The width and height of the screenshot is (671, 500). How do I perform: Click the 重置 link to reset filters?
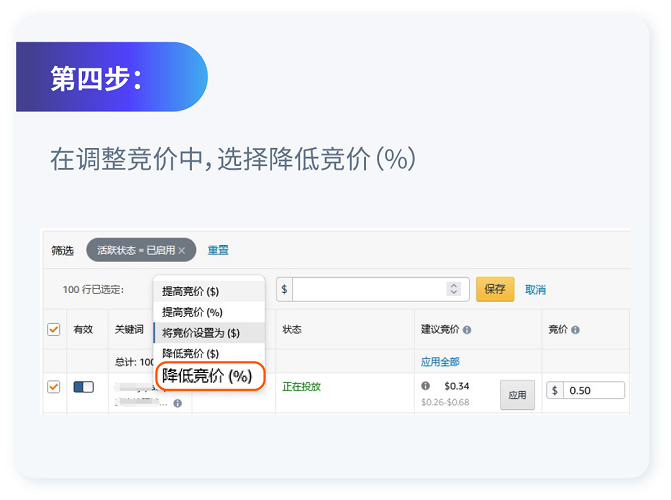[218, 250]
